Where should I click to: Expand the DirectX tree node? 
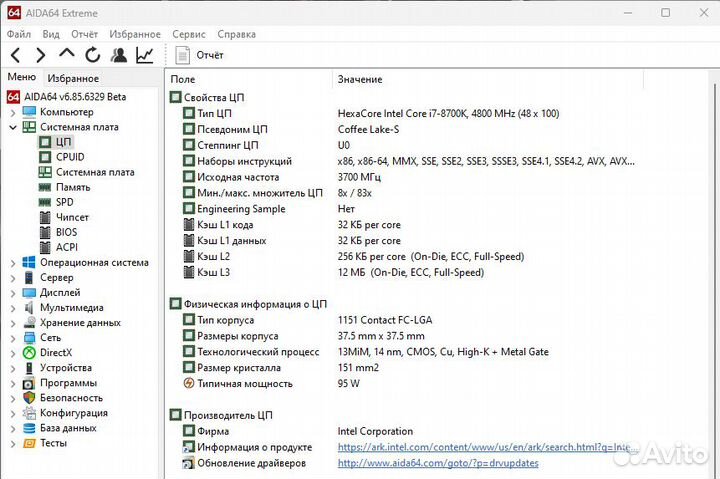pyautogui.click(x=13, y=354)
